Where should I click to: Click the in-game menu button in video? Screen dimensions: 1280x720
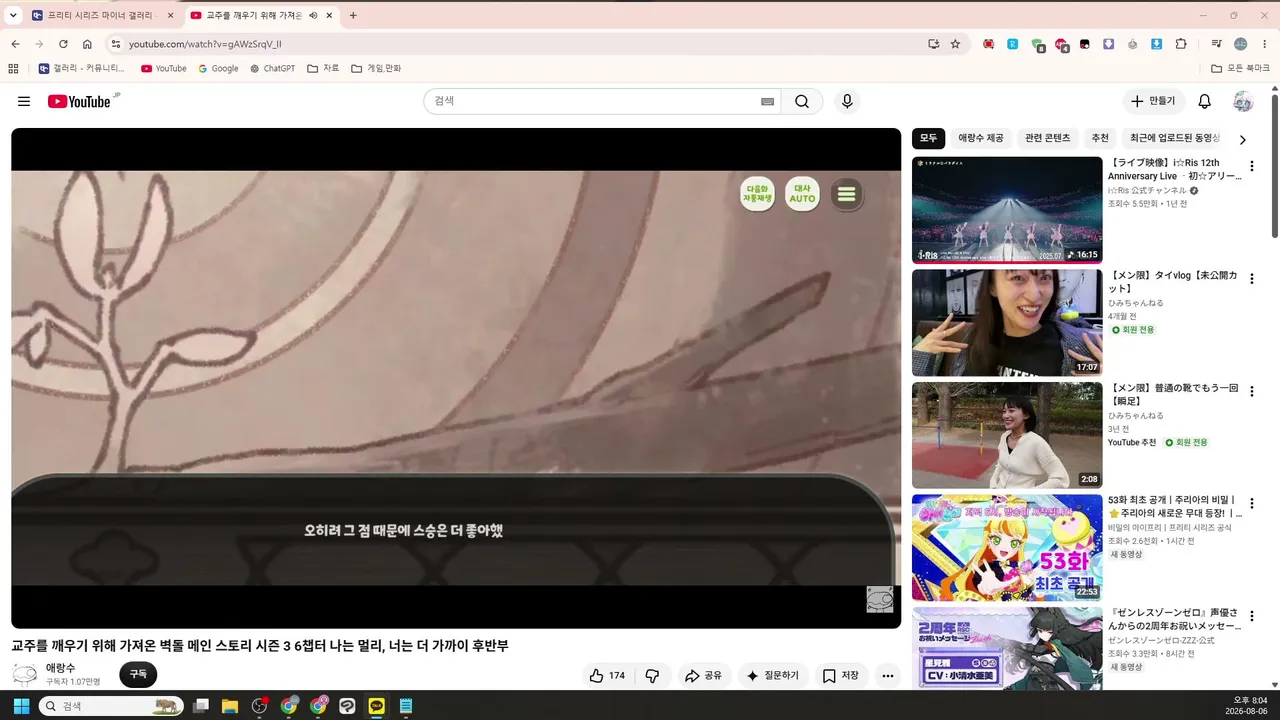pos(846,194)
